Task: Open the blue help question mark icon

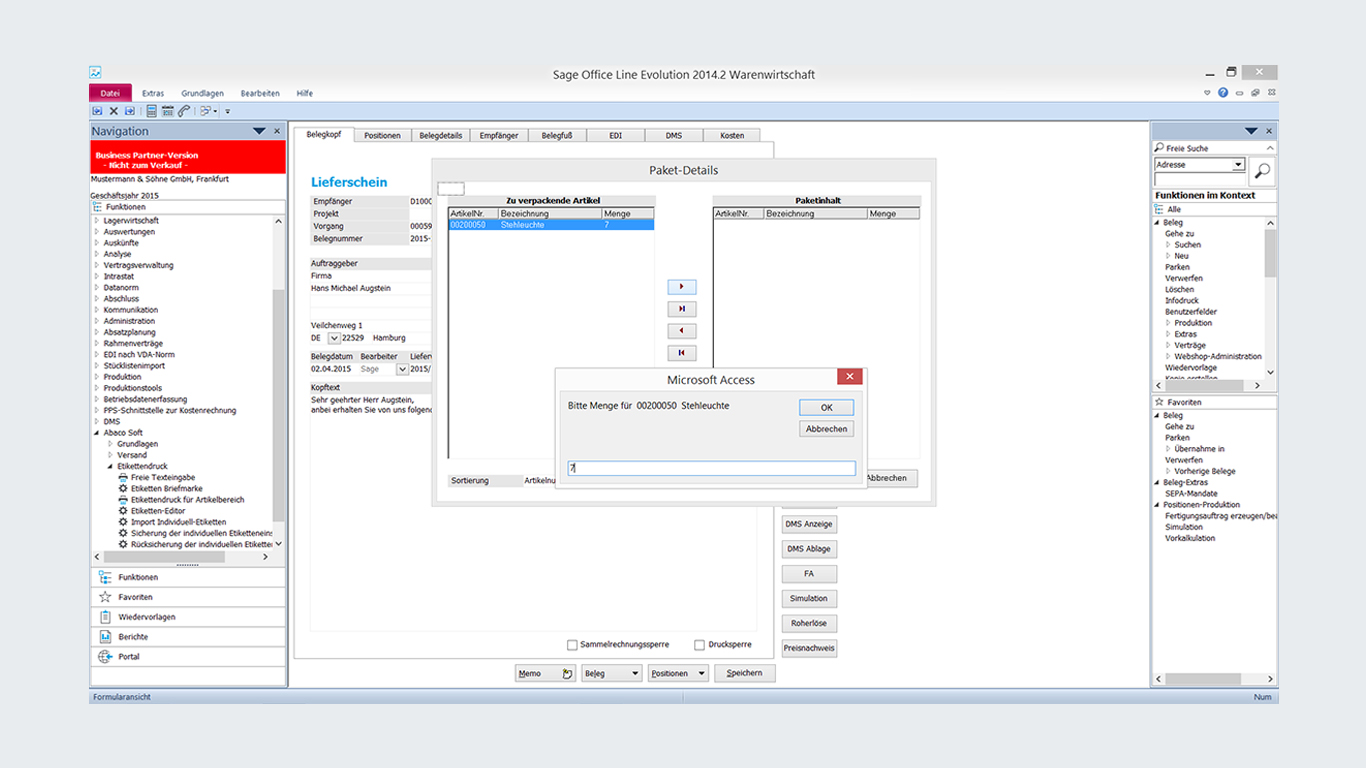Action: [x=1222, y=92]
